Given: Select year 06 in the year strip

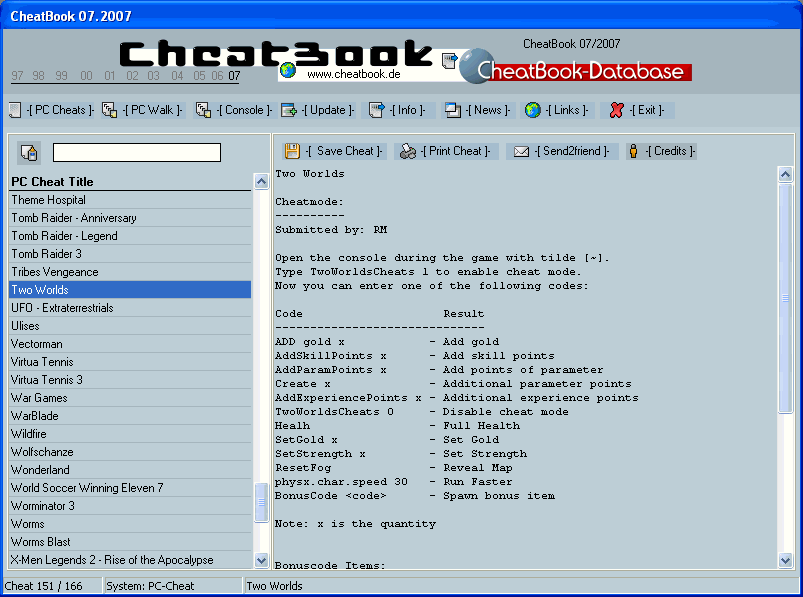Looking at the screenshot, I should coord(218,76).
